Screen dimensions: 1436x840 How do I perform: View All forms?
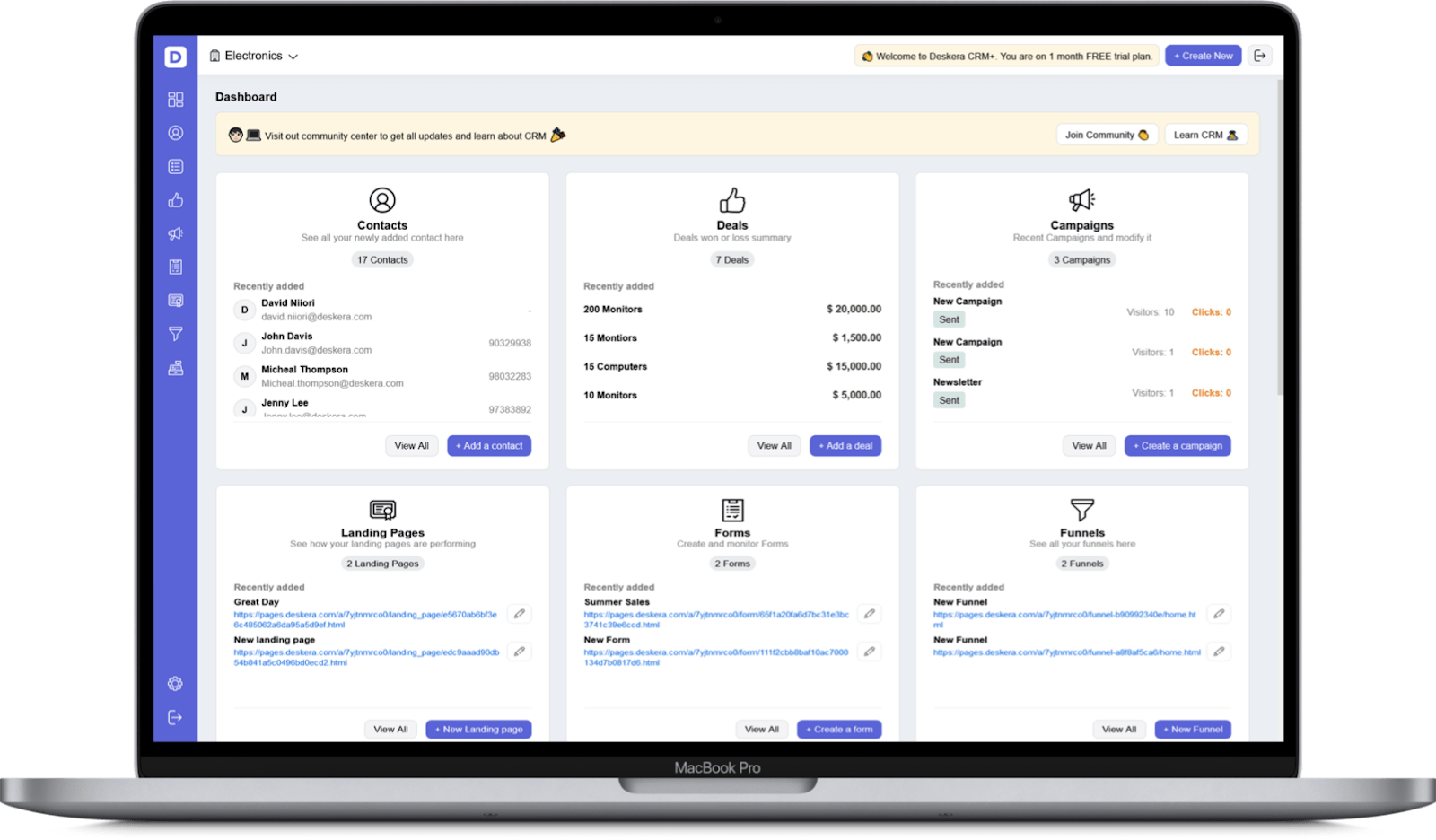tap(762, 730)
